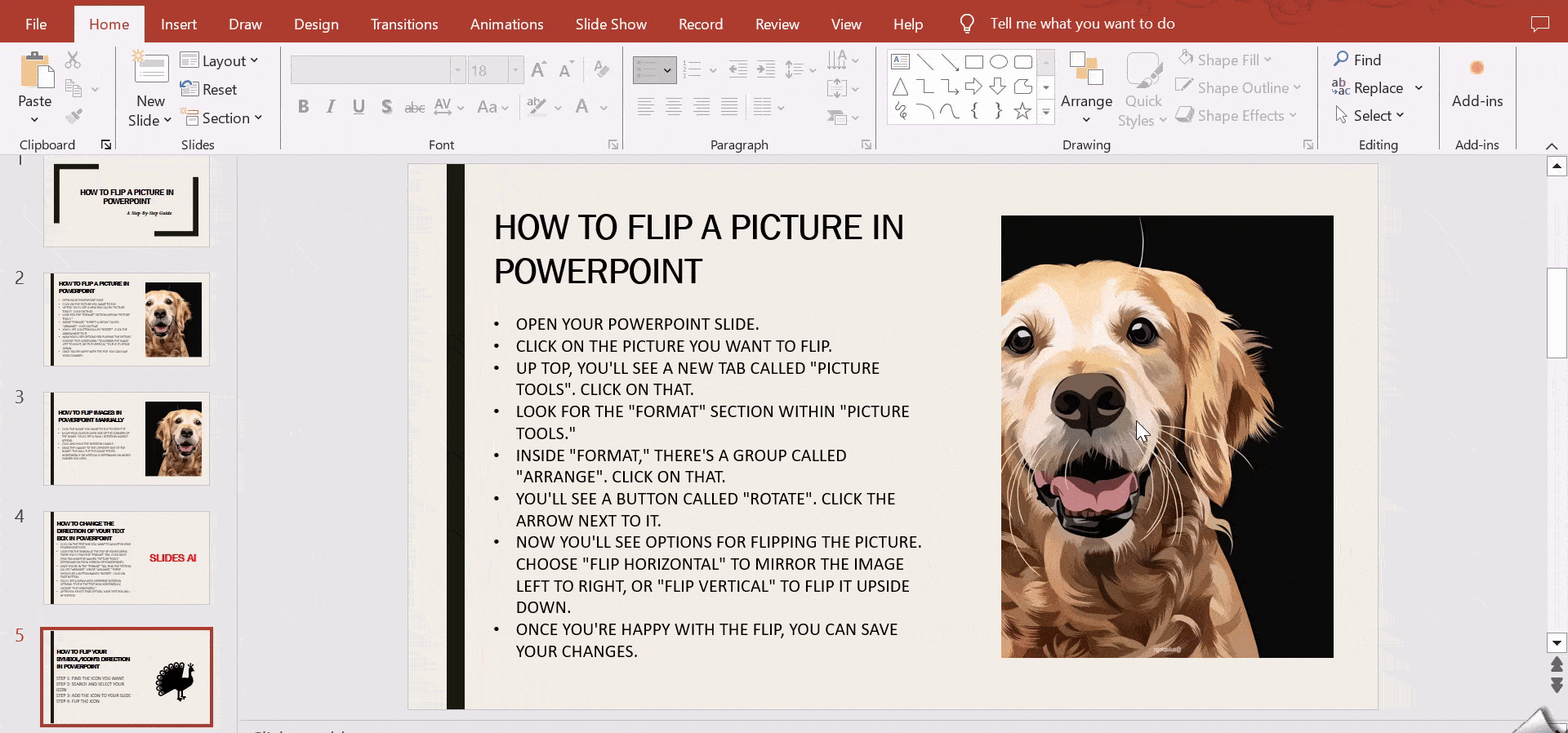Select slide 4 thumbnail with Slides AI

127,558
